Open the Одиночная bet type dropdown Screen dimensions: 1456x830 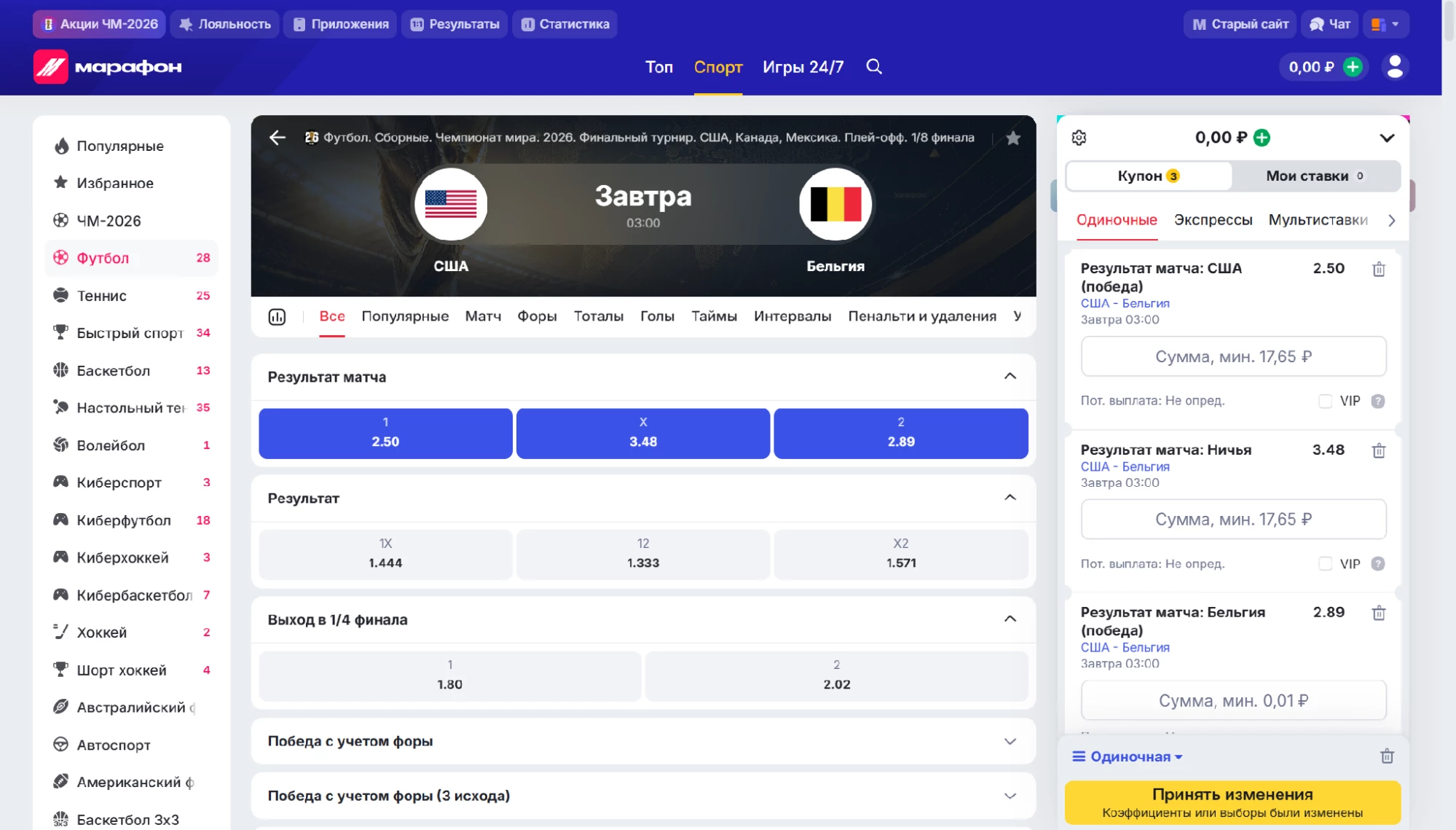point(1128,756)
